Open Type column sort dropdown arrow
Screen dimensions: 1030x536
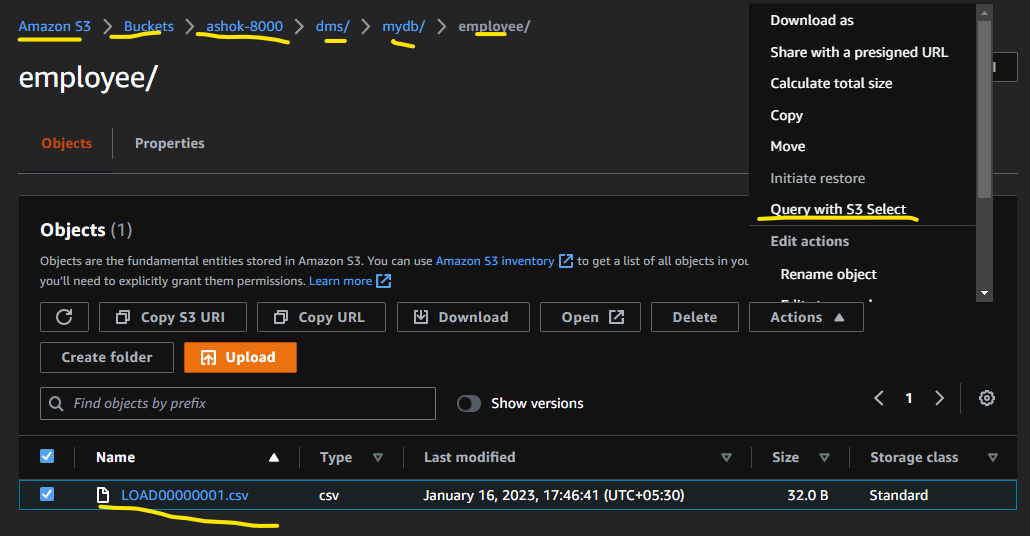(x=378, y=457)
